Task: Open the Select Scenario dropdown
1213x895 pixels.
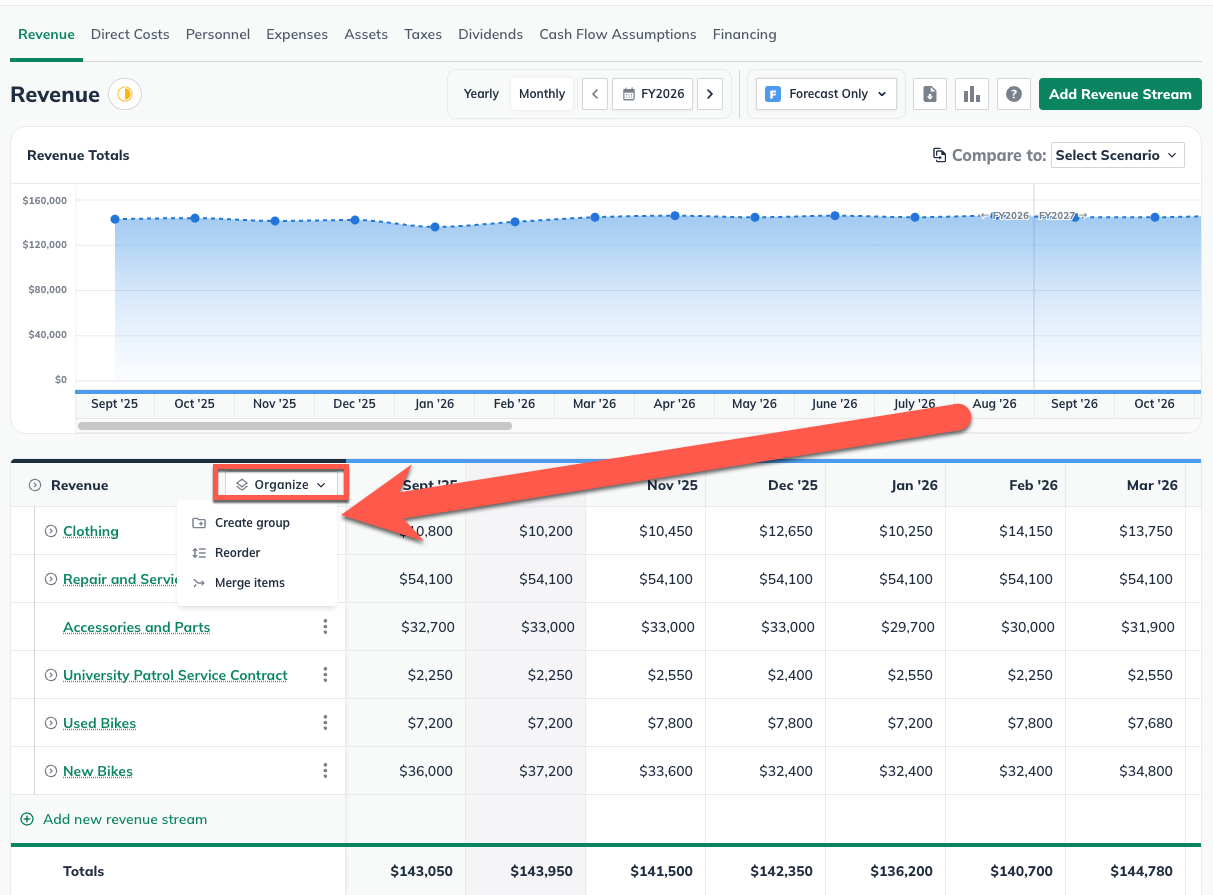Action: tap(1117, 155)
